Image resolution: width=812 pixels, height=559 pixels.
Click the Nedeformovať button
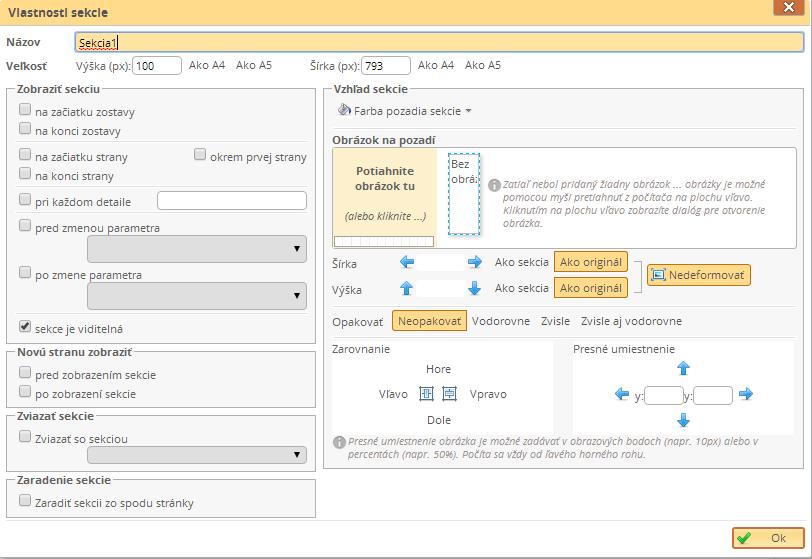click(699, 275)
